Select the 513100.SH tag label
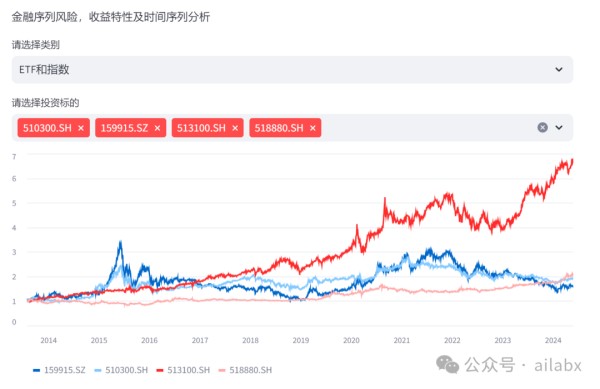 coord(201,128)
